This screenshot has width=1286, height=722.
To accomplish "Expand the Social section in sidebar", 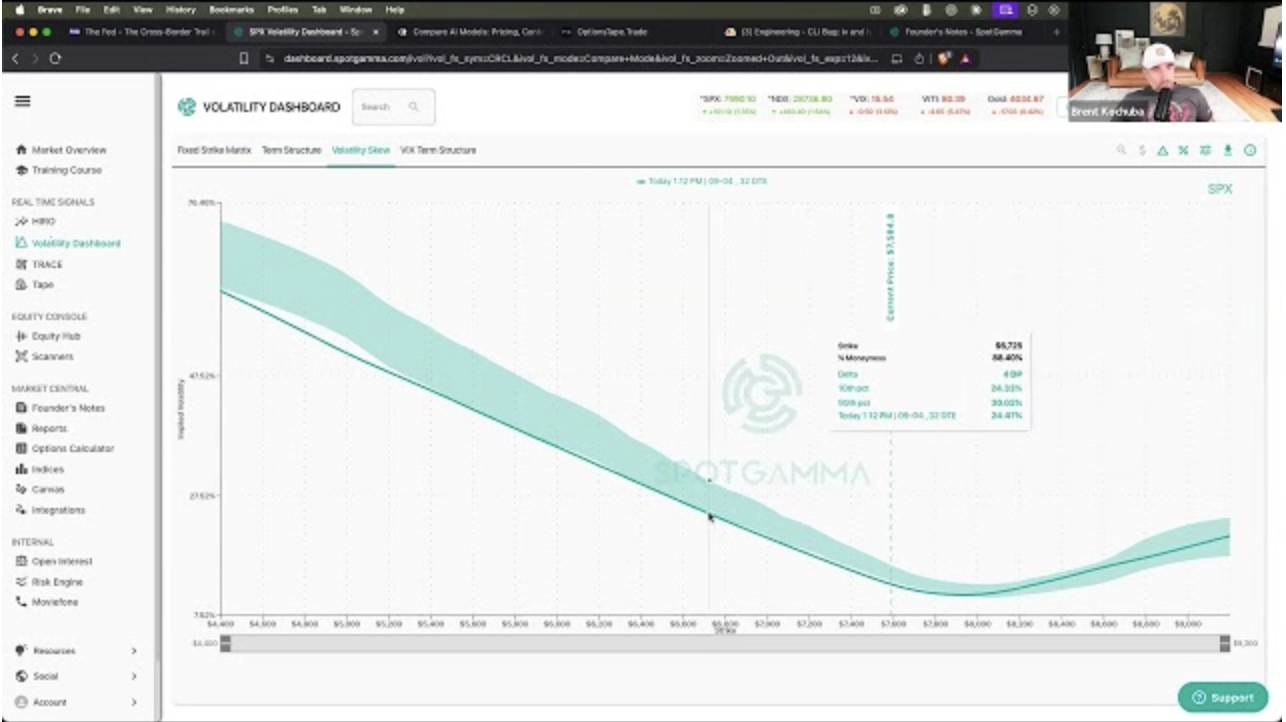I will 76,677.
